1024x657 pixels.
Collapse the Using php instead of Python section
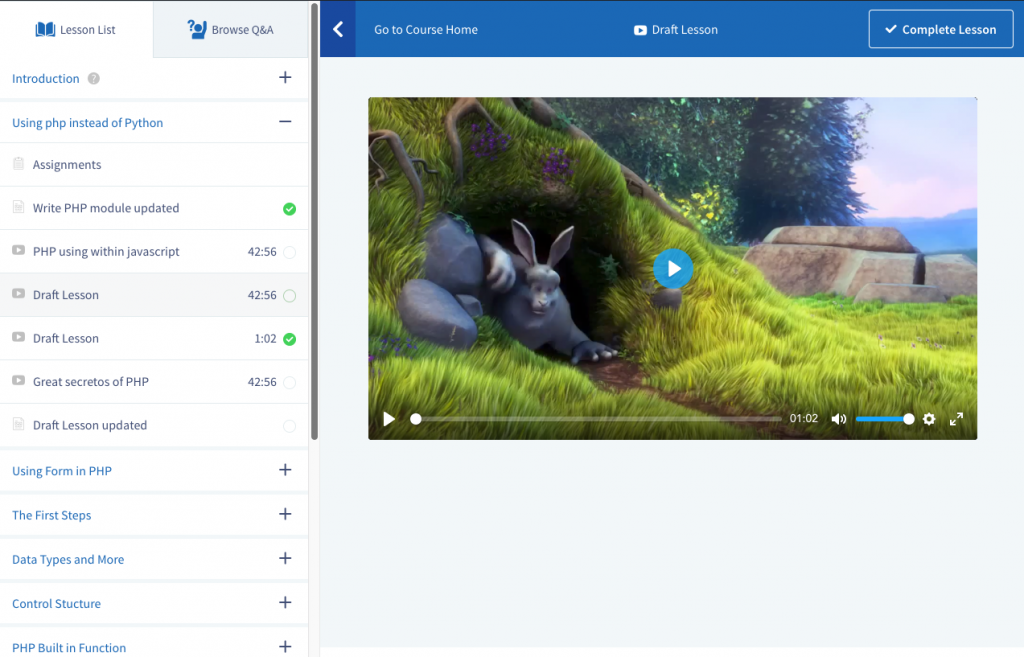pos(285,122)
